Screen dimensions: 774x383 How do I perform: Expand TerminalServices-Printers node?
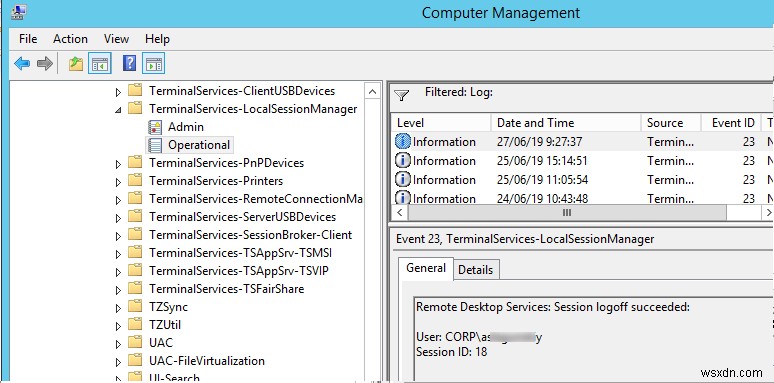coord(118,182)
